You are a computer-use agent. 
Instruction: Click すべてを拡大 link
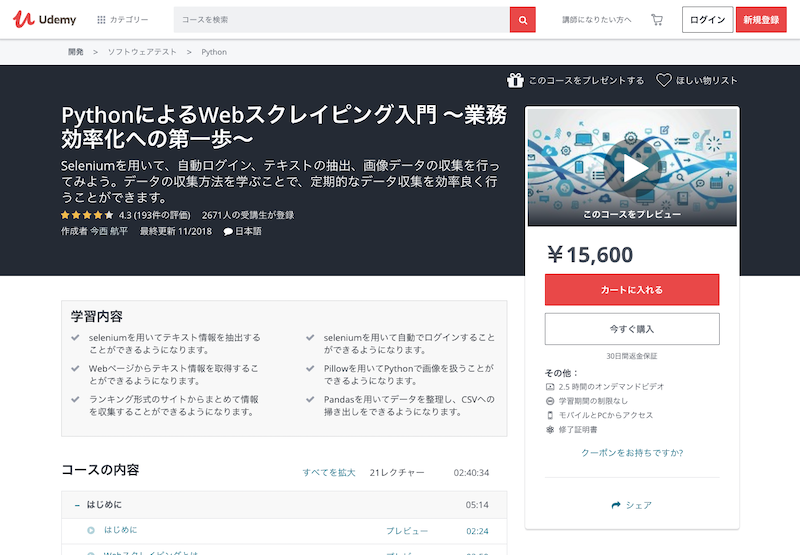tap(329, 472)
